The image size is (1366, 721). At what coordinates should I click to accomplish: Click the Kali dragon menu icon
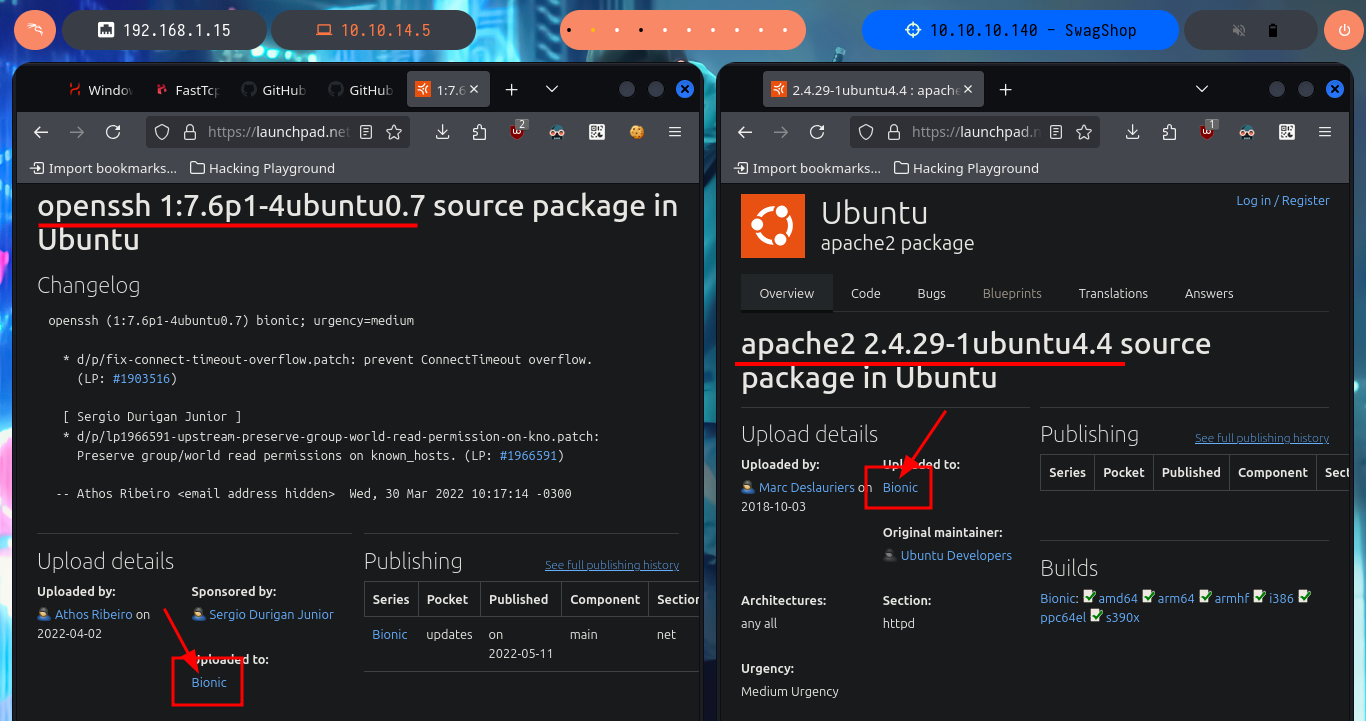[35, 30]
